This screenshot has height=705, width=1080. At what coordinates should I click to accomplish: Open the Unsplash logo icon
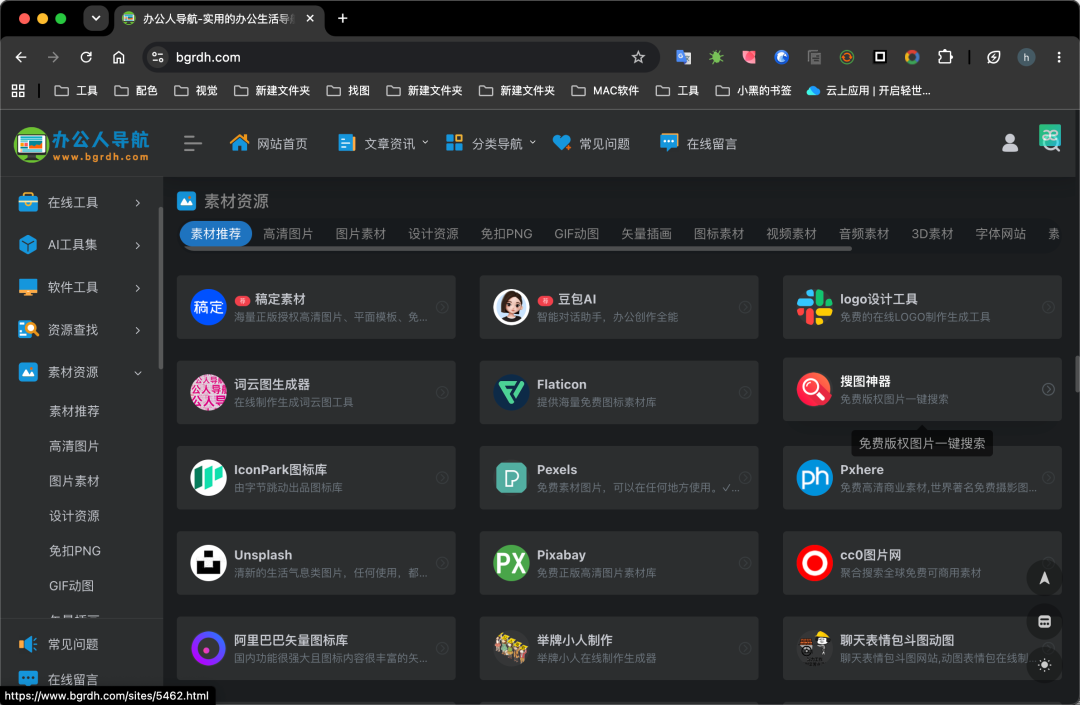(208, 563)
